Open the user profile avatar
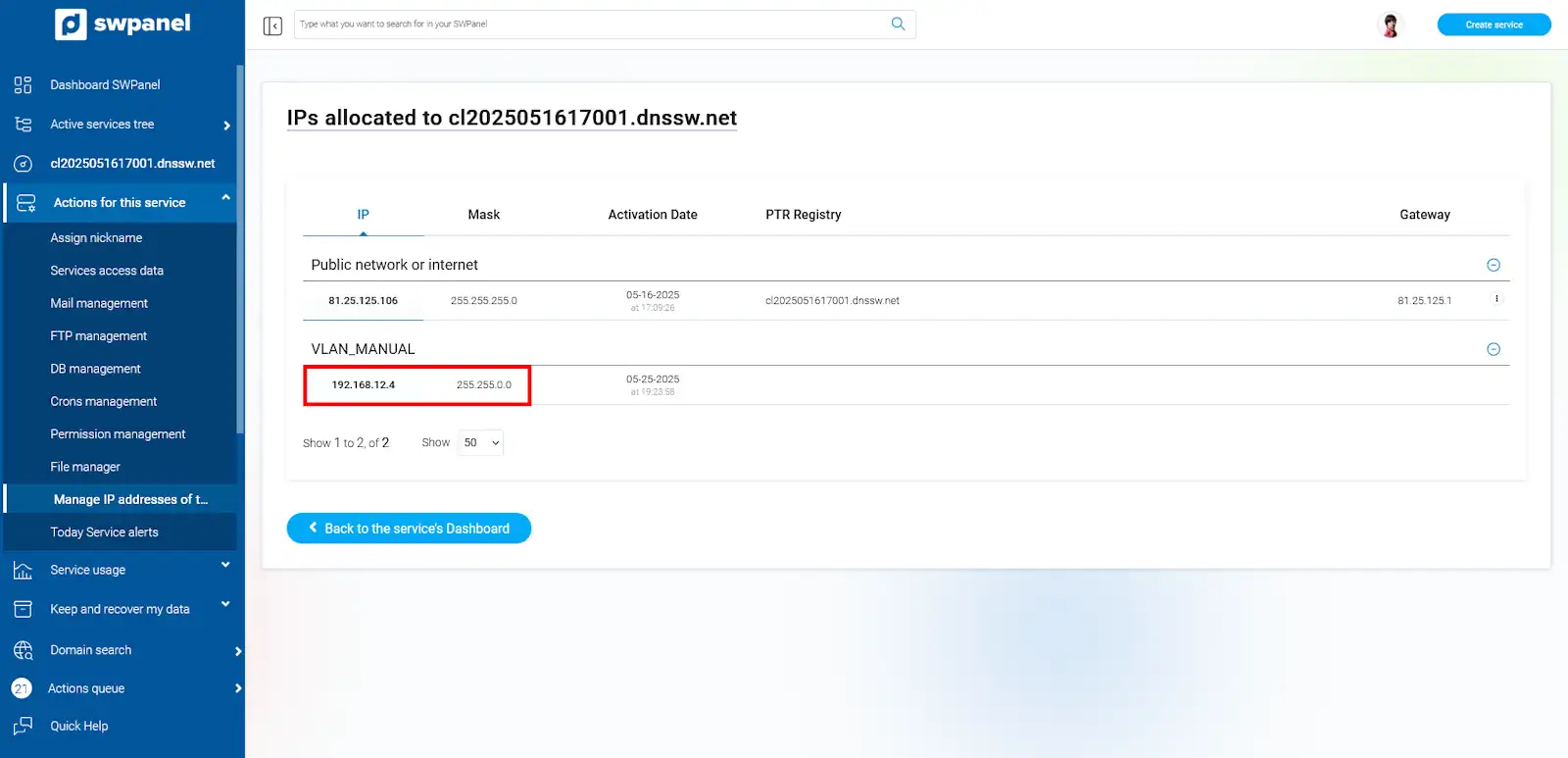Screen dimensions: 1568x758 click(x=1390, y=25)
